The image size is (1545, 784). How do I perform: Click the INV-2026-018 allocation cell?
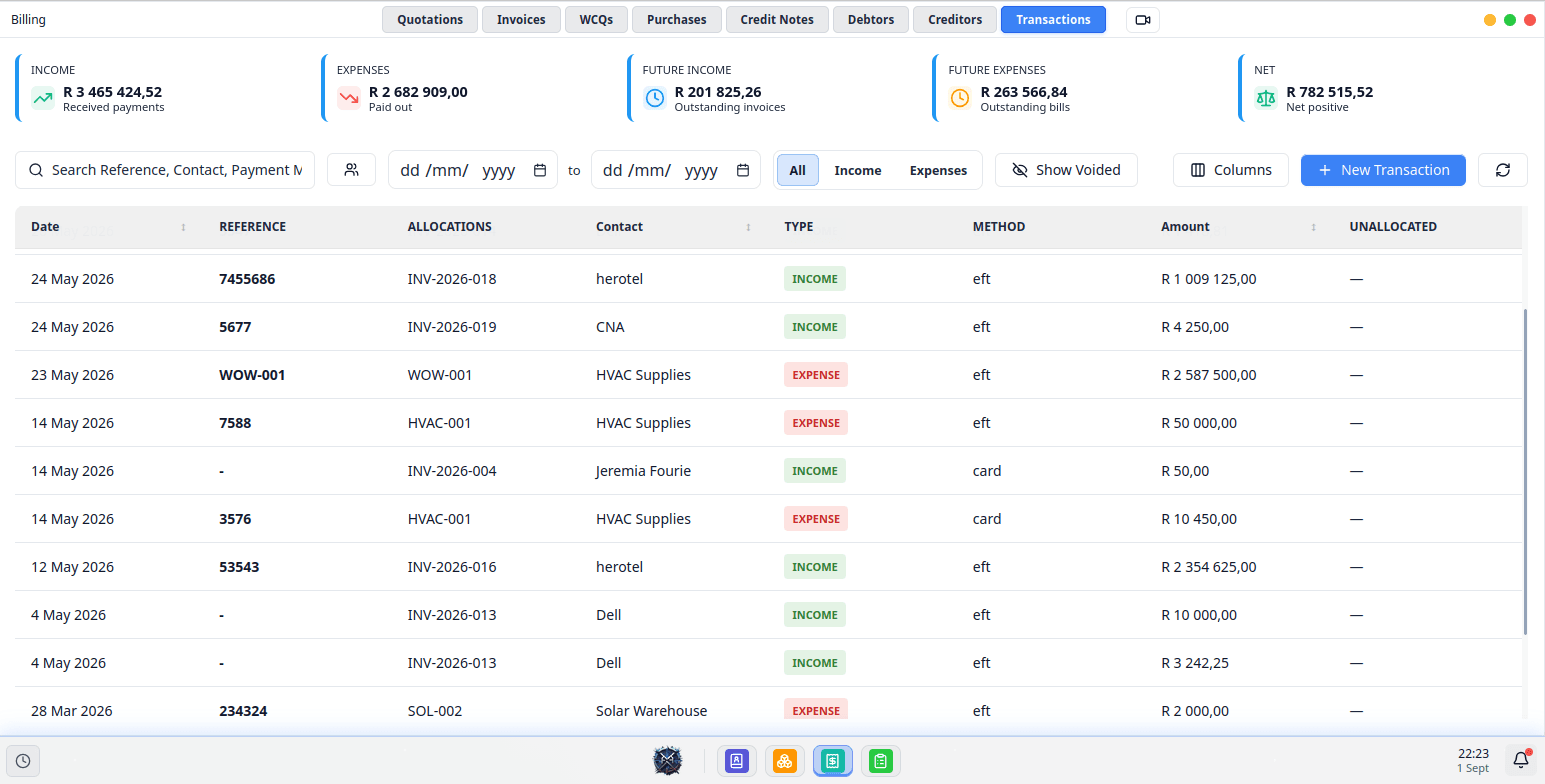tap(452, 279)
